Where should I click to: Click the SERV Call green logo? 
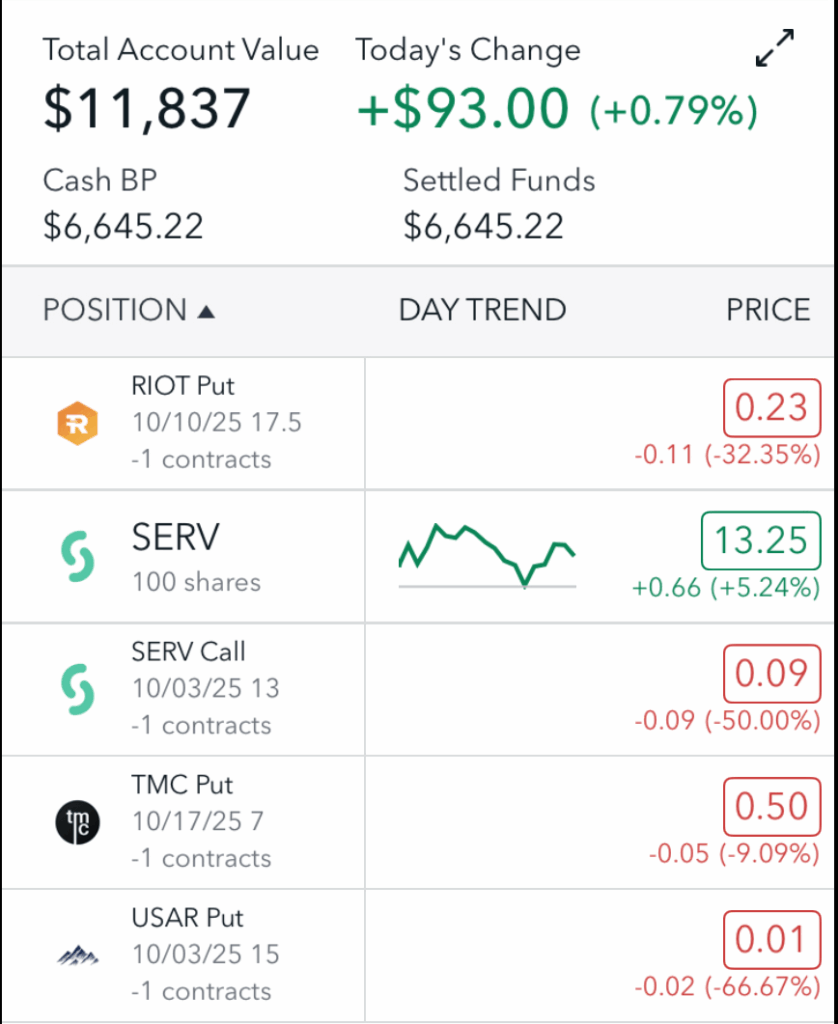tap(77, 689)
